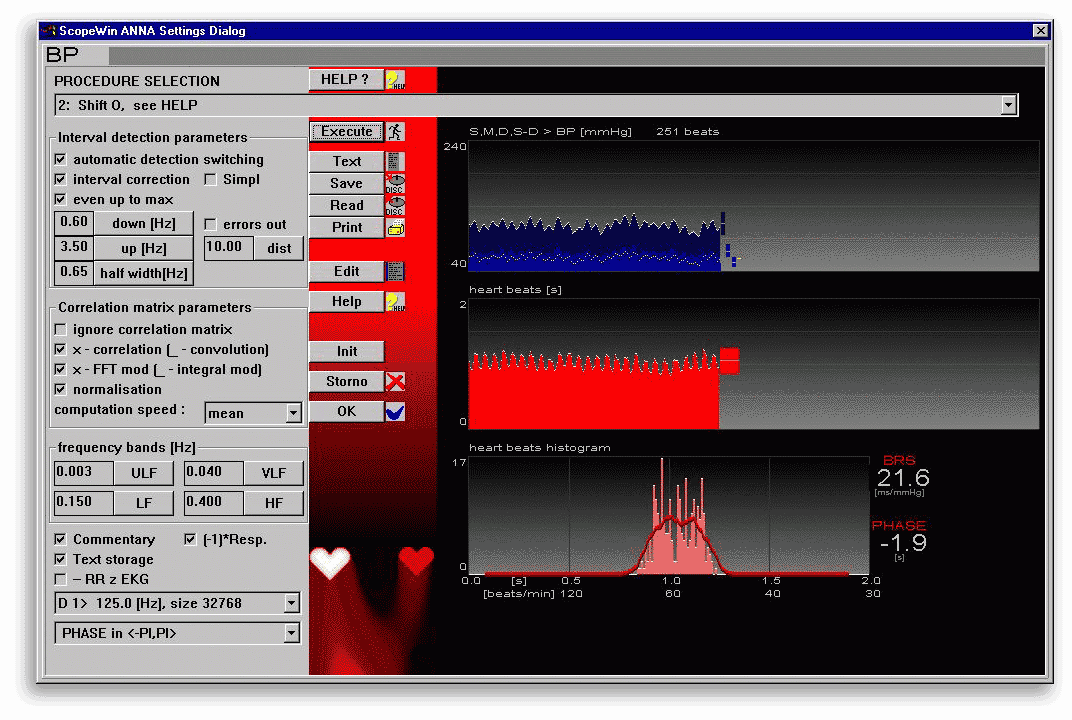1072x720 pixels.
Task: Click the half width field showing 0.65
Action: 74,273
